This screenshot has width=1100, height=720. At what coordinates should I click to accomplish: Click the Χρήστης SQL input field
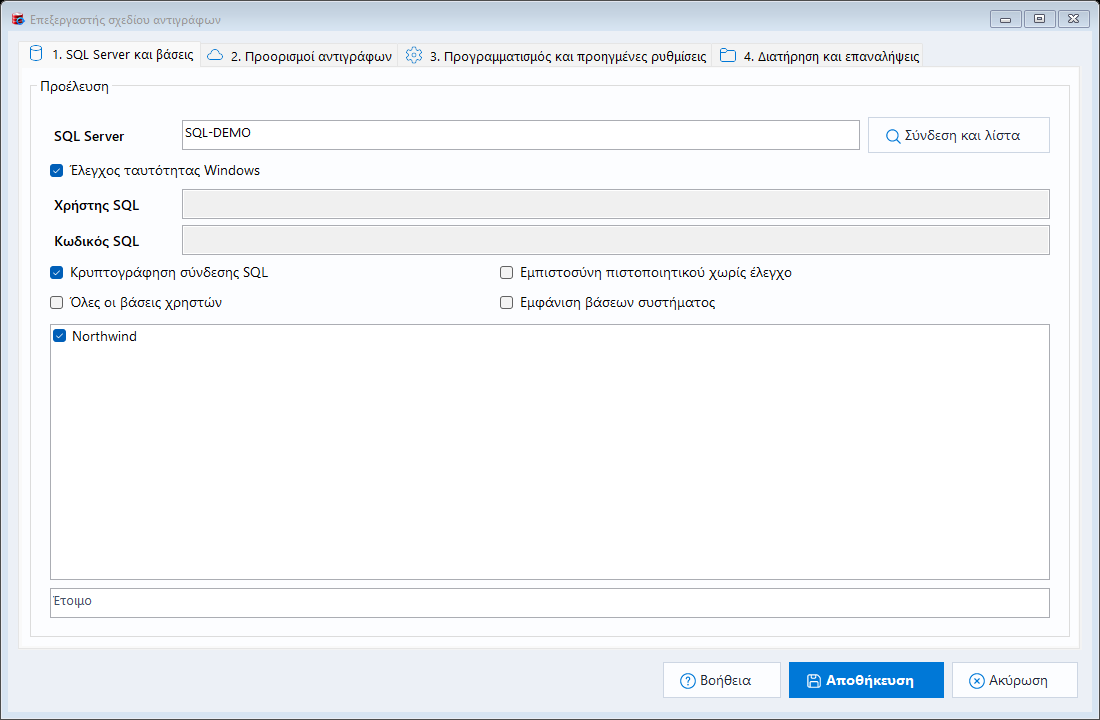[x=616, y=204]
